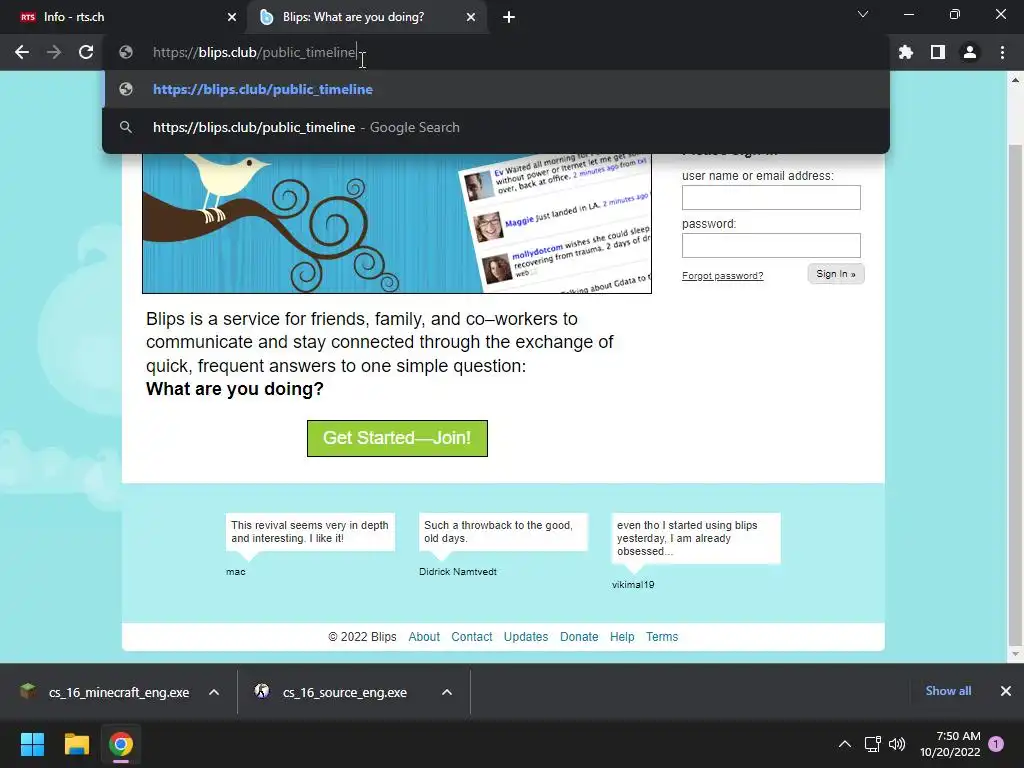The height and width of the screenshot is (768, 1024).
Task: Open the Windows Start menu
Action: [32, 744]
